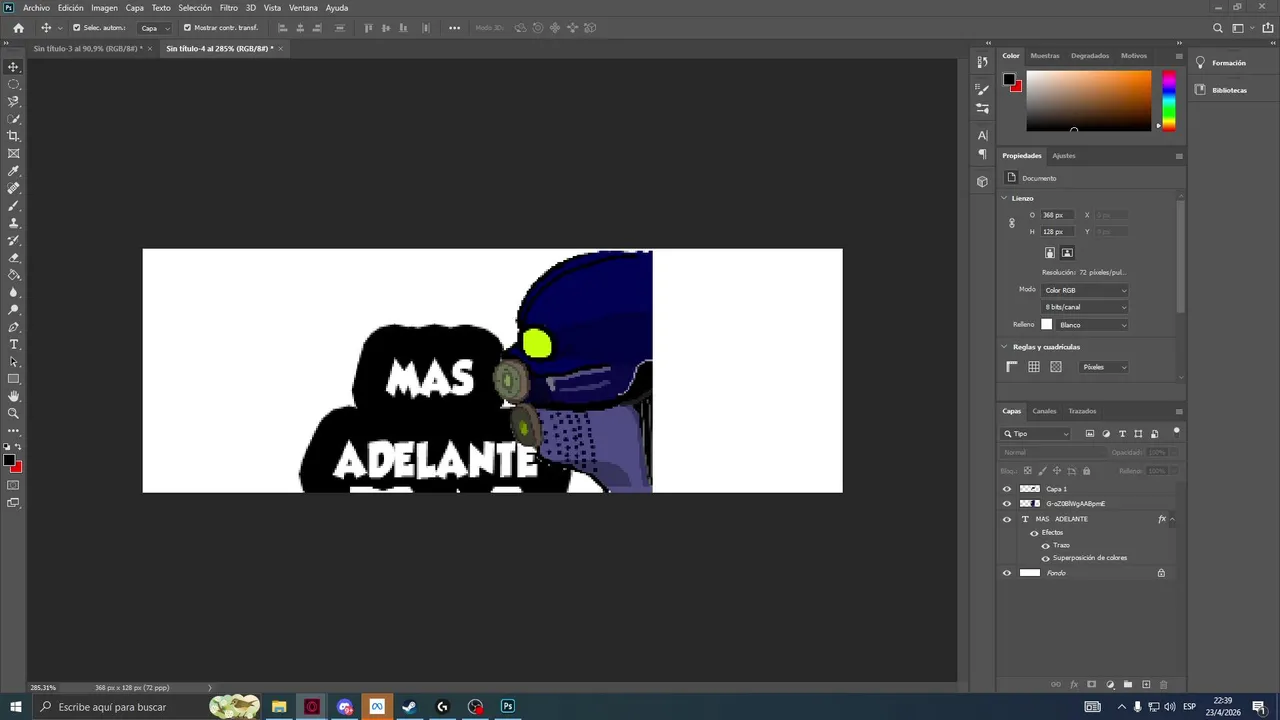This screenshot has height=720, width=1280.
Task: Hide the MAS ADELANTE text layer
Action: click(1007, 519)
